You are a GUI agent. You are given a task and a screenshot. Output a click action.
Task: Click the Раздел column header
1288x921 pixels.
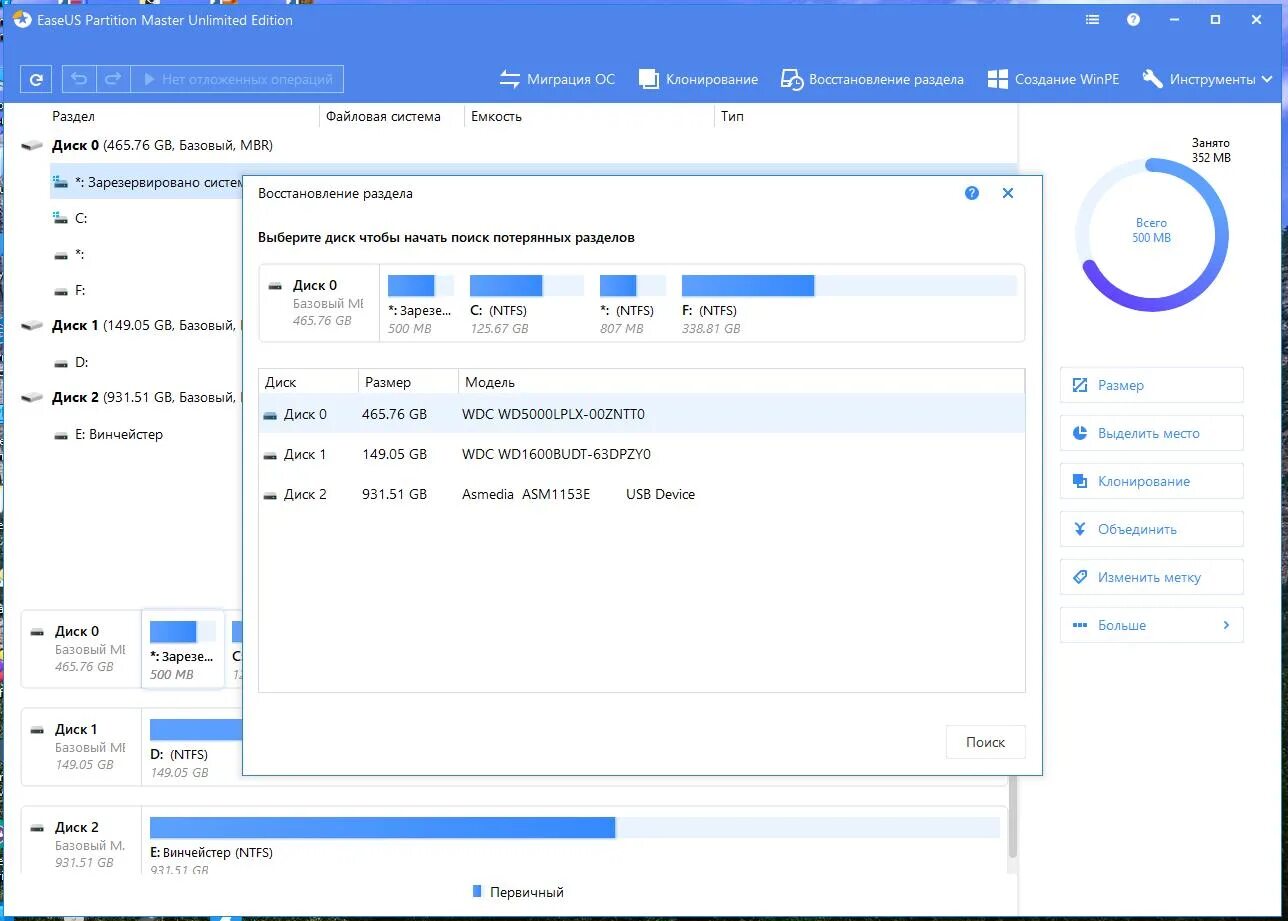73,117
